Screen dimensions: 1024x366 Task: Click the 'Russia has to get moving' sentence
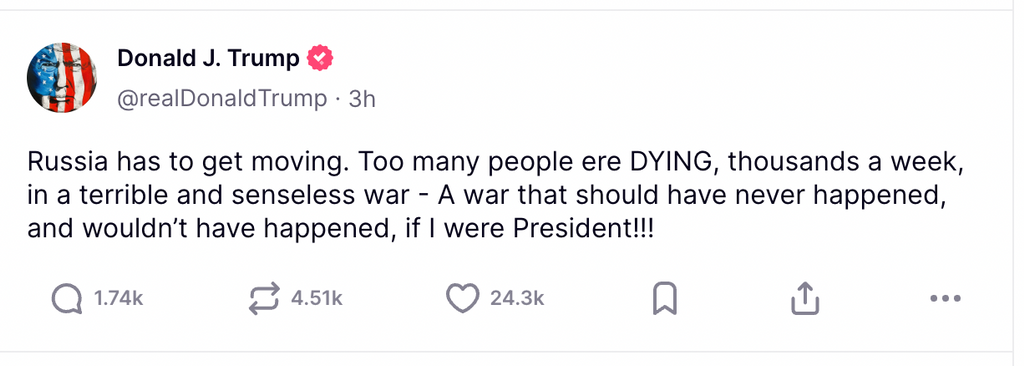pos(187,163)
